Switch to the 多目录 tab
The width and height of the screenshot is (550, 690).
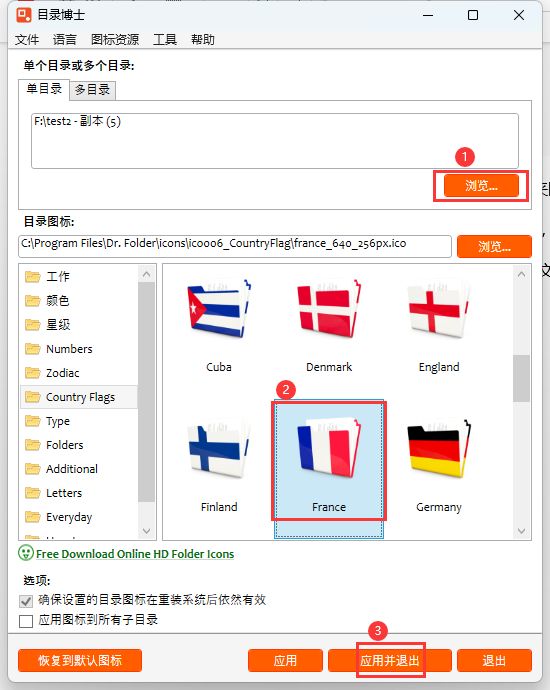tap(92, 90)
